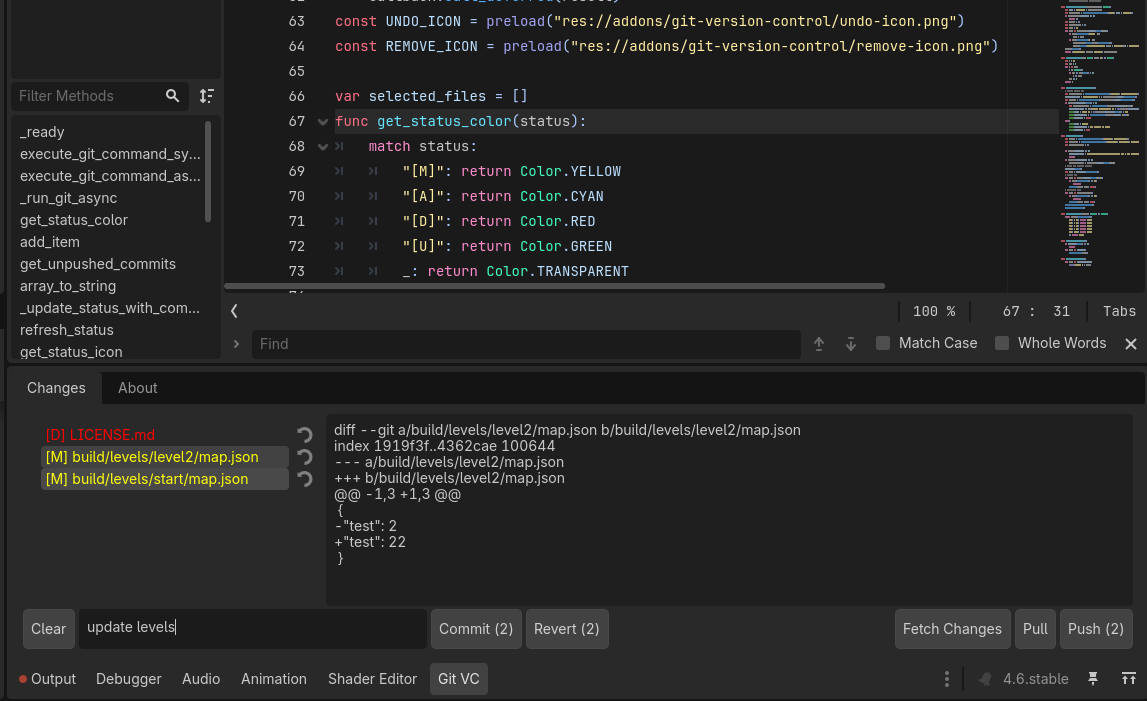
Task: Click the commit message field containing 'update levels'
Action: (x=252, y=628)
